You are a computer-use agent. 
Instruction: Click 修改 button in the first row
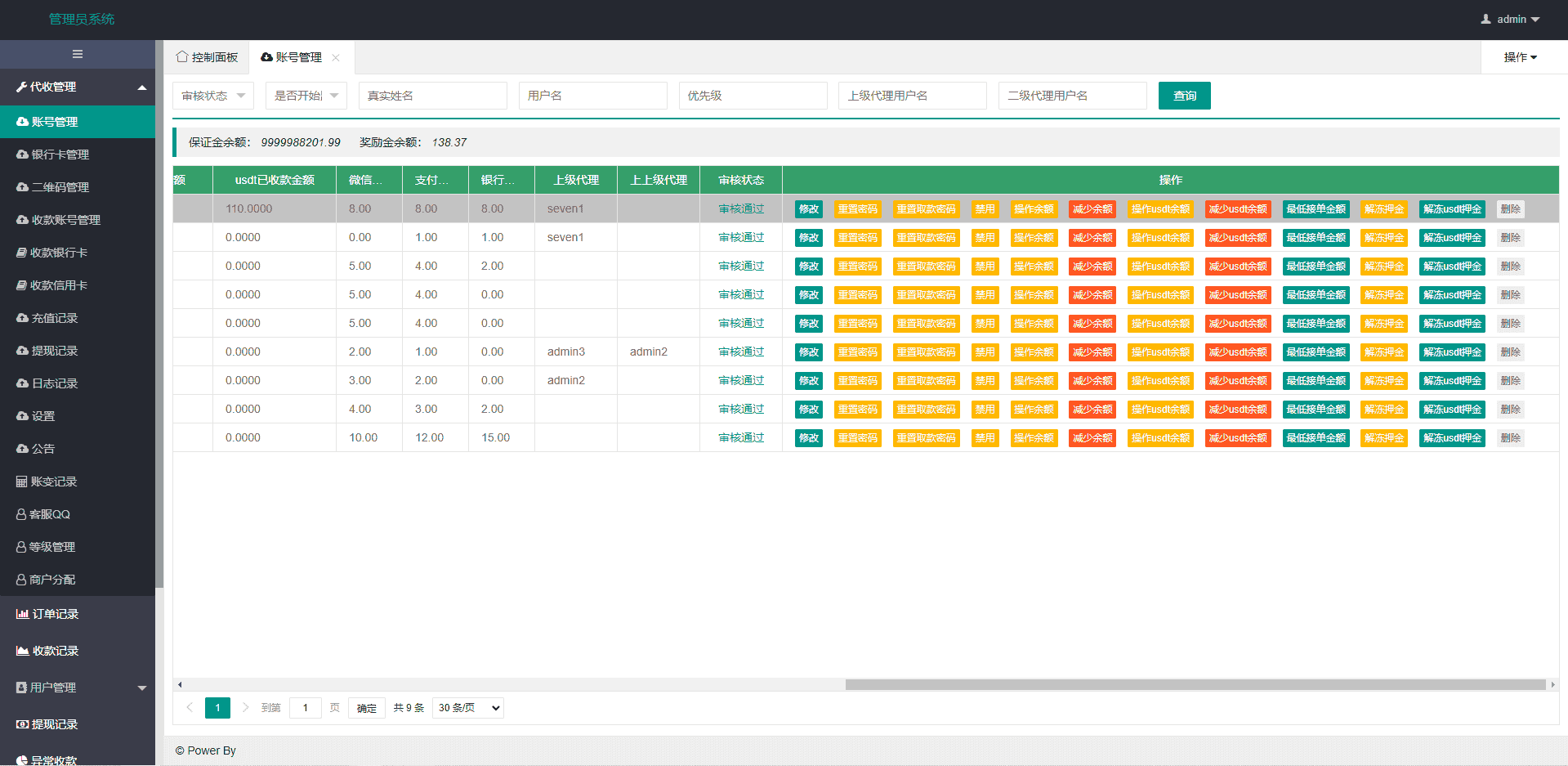pyautogui.click(x=808, y=209)
